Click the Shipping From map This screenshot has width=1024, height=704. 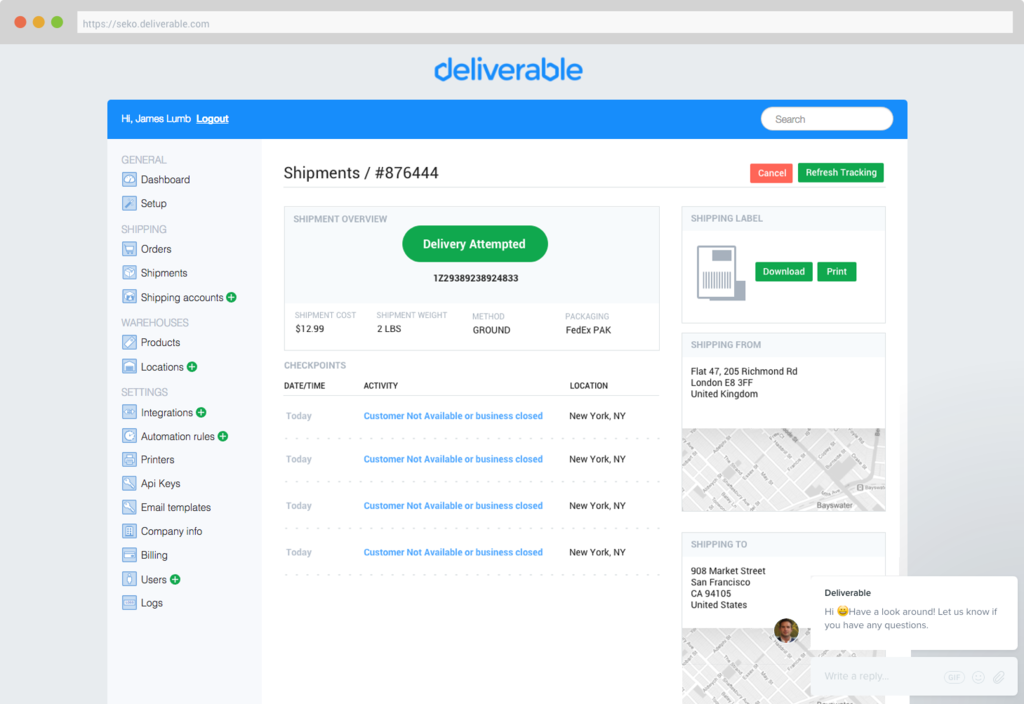[784, 470]
